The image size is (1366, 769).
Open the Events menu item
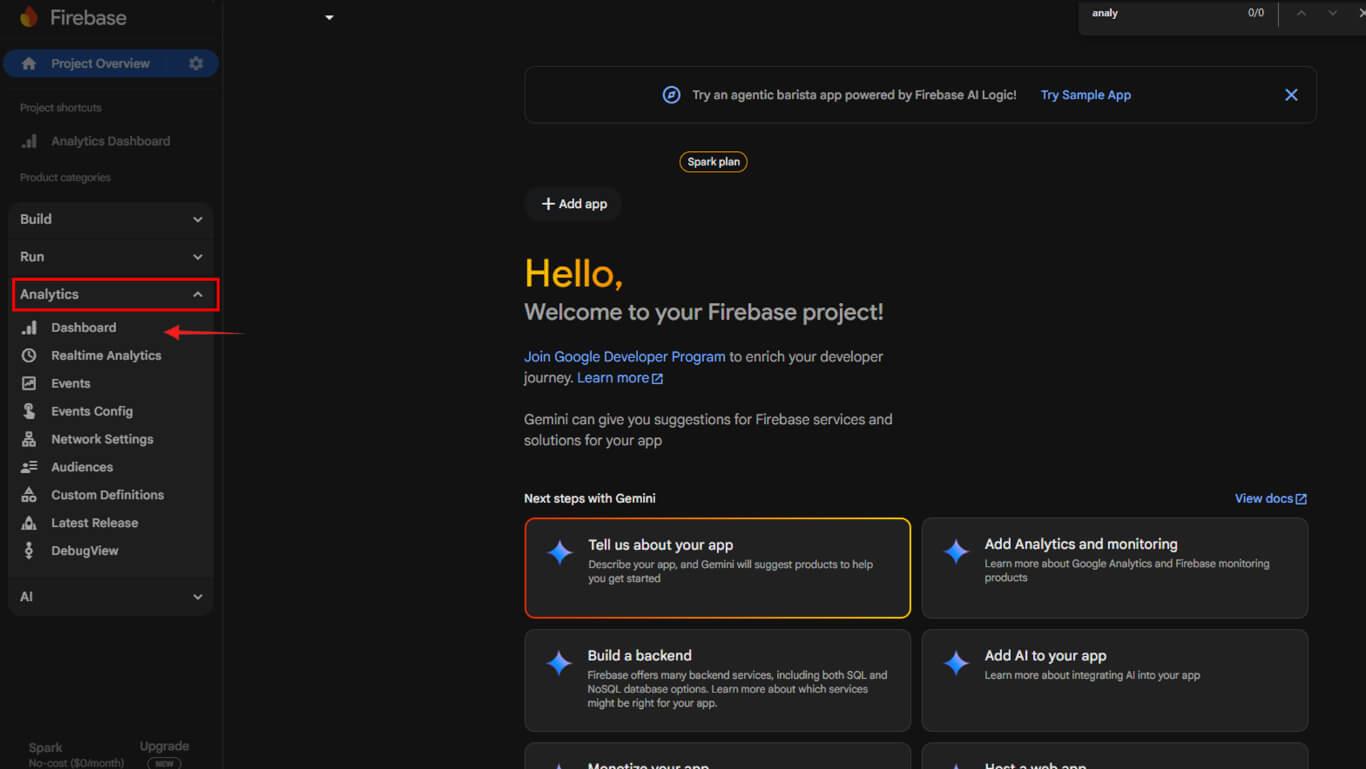click(71, 383)
